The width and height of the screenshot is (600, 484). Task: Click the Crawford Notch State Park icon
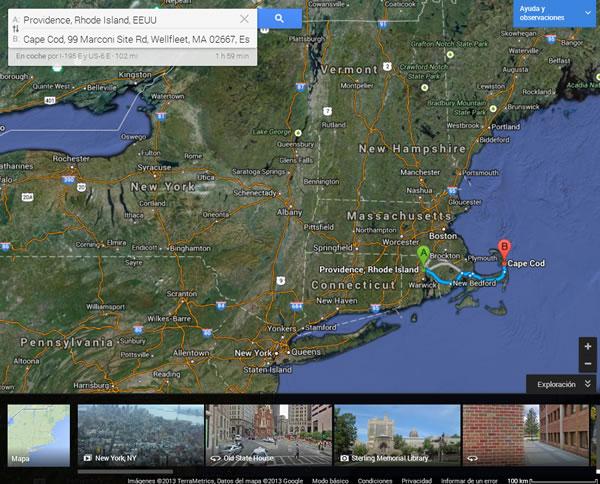tap(424, 88)
